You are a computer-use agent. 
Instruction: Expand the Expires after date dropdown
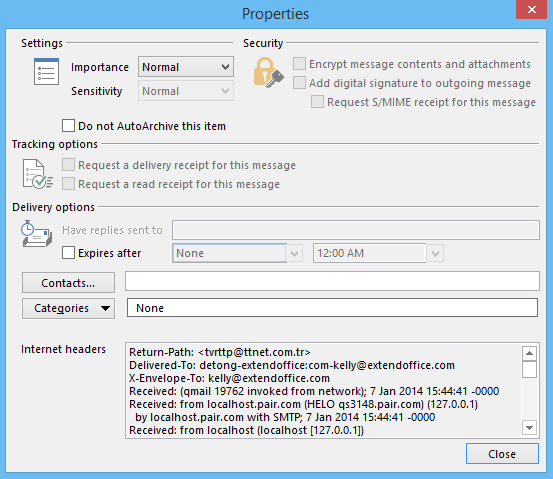294,253
